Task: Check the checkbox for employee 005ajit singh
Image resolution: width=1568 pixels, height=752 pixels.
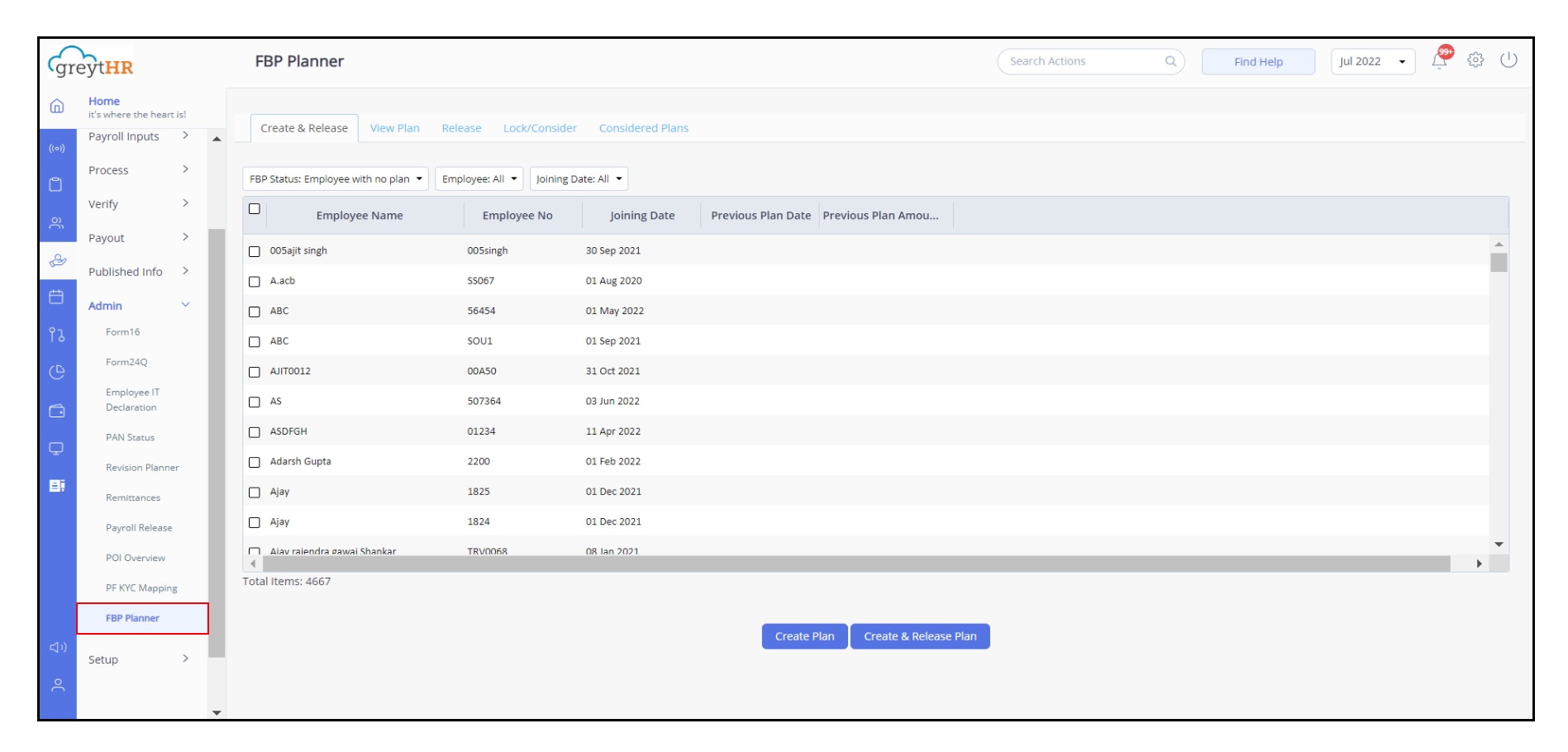Action: tap(255, 250)
